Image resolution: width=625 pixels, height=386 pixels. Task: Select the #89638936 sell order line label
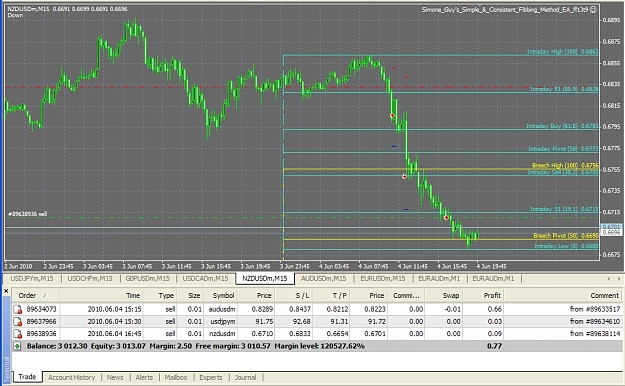pos(28,214)
